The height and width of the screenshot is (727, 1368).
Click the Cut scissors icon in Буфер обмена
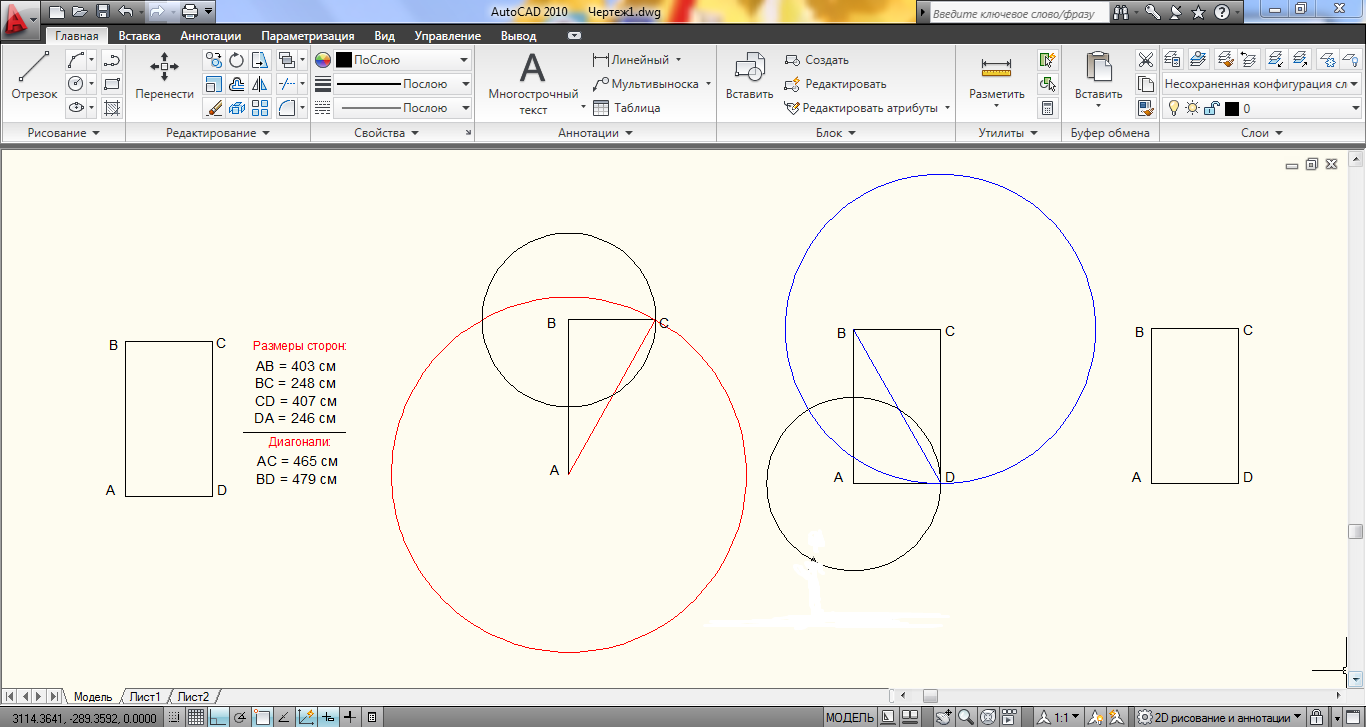pos(1146,60)
